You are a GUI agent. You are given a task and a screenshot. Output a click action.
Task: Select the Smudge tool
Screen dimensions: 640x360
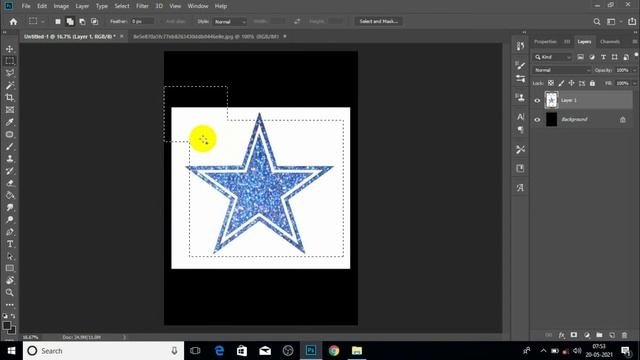[x=10, y=207]
